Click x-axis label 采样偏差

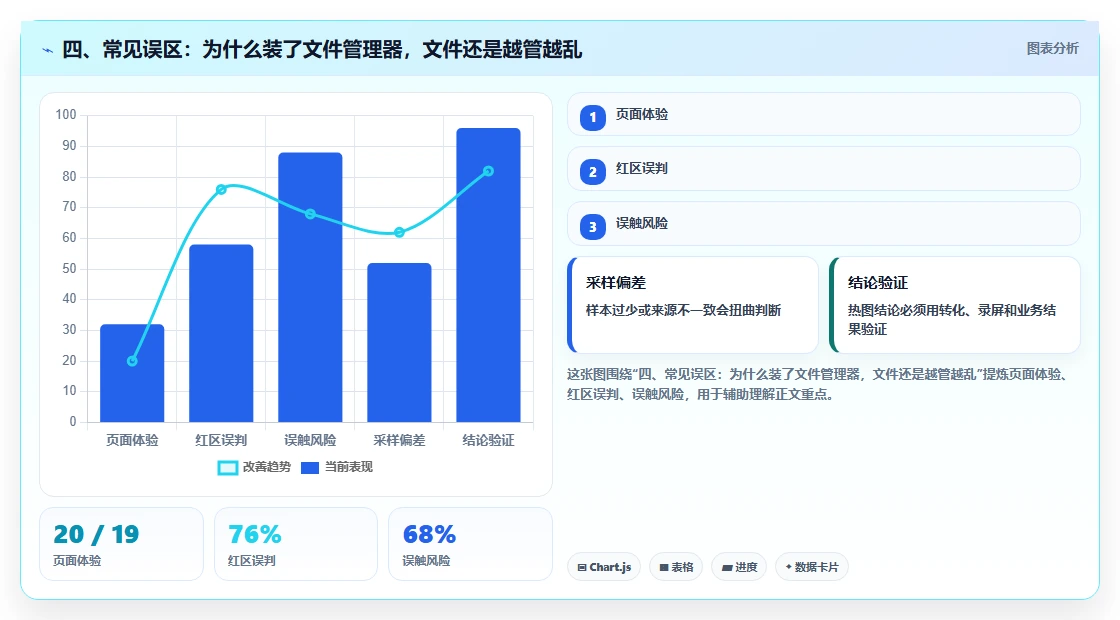(399, 441)
